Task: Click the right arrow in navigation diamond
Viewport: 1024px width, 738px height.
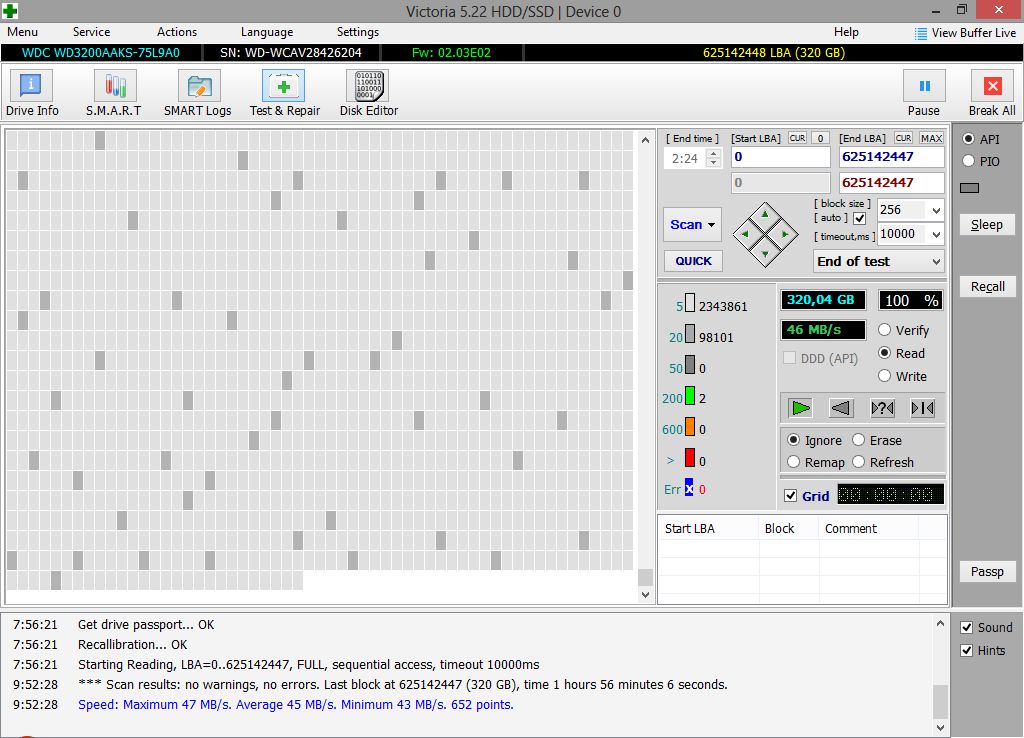Action: click(786, 234)
